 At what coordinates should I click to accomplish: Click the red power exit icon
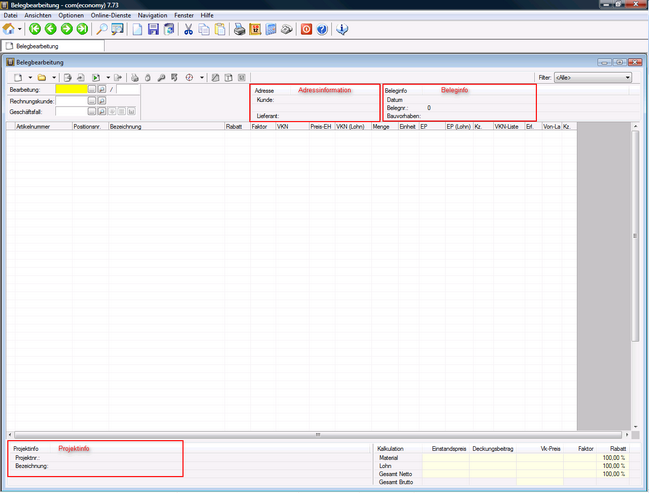tap(306, 29)
